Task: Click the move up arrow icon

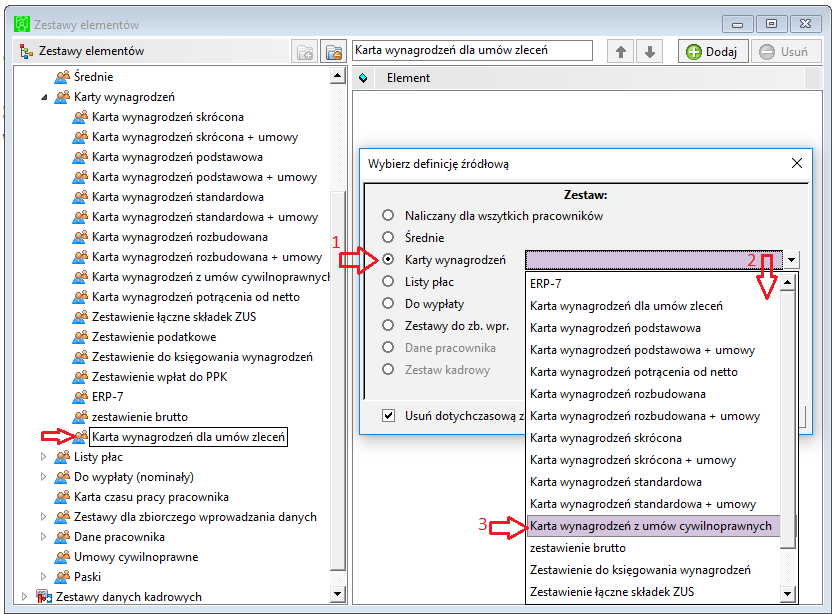Action: pyautogui.click(x=621, y=52)
